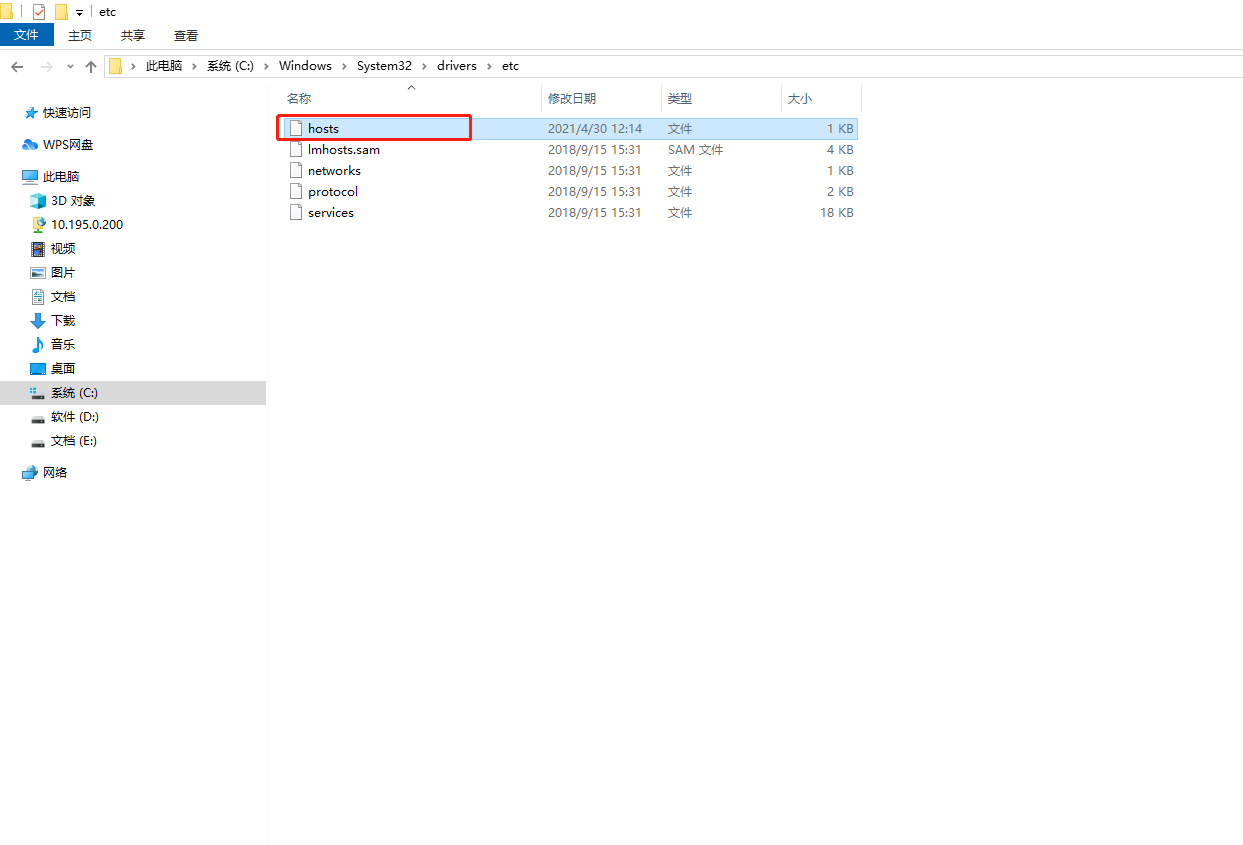The width and height of the screenshot is (1243, 845).
Task: Switch to the 查看 ribbon tab
Action: pyautogui.click(x=186, y=35)
